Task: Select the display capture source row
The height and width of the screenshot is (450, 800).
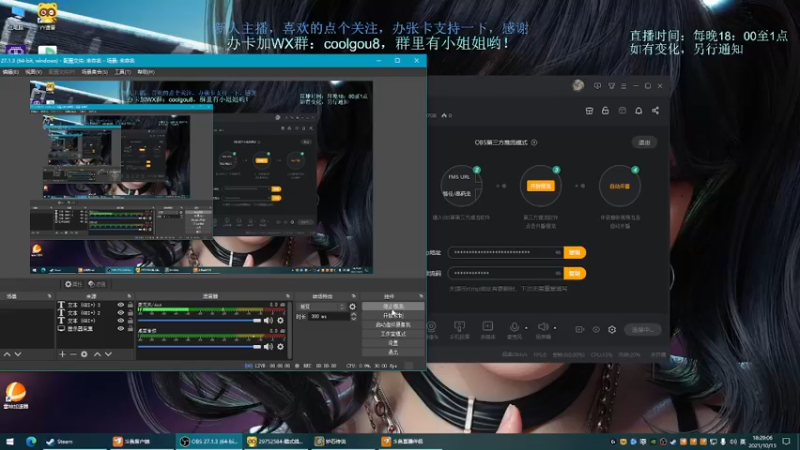Action: point(94,329)
